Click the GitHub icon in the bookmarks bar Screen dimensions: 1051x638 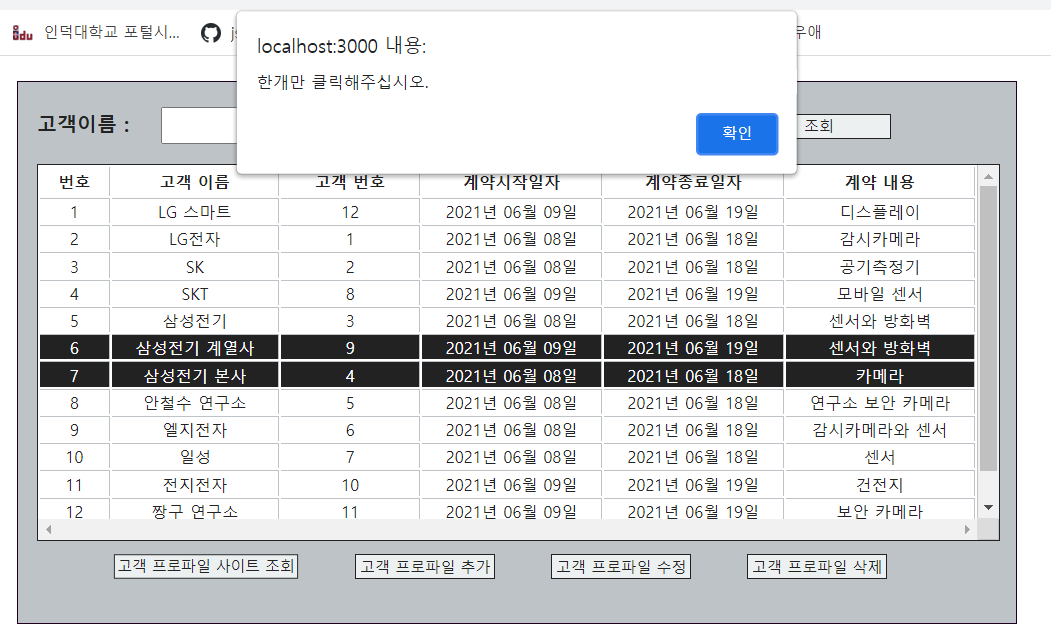[x=209, y=31]
